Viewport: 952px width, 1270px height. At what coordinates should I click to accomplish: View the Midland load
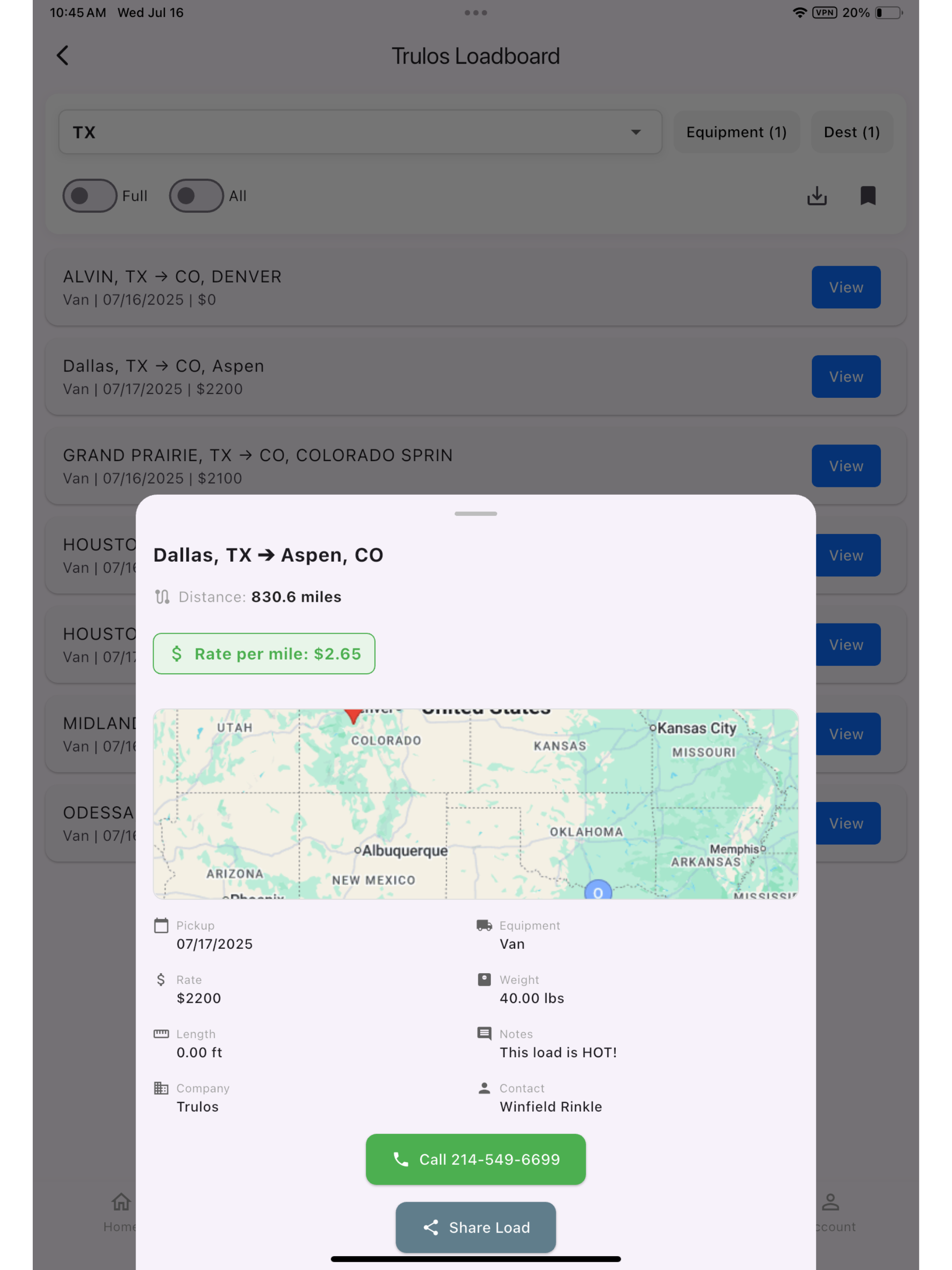click(x=848, y=734)
